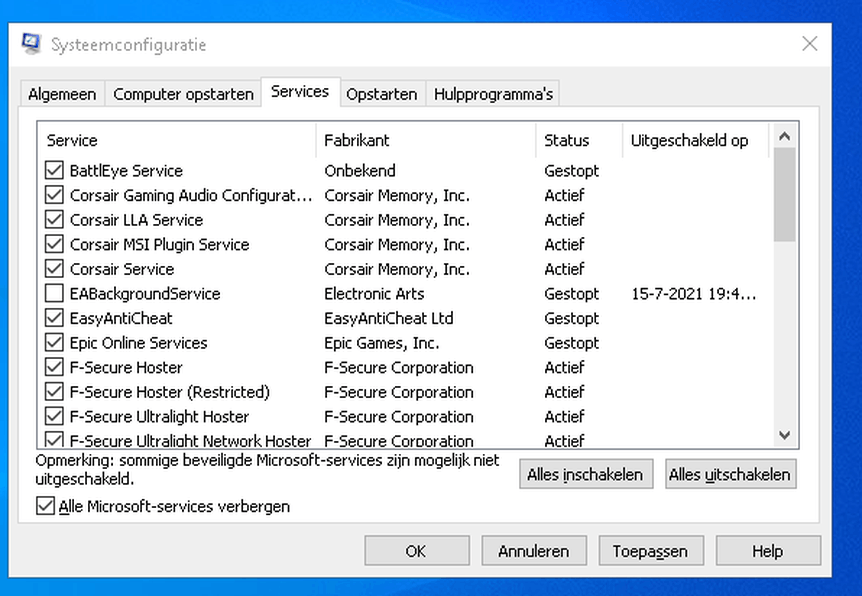862x596 pixels.
Task: Open Help from the dialog
Action: coord(768,551)
